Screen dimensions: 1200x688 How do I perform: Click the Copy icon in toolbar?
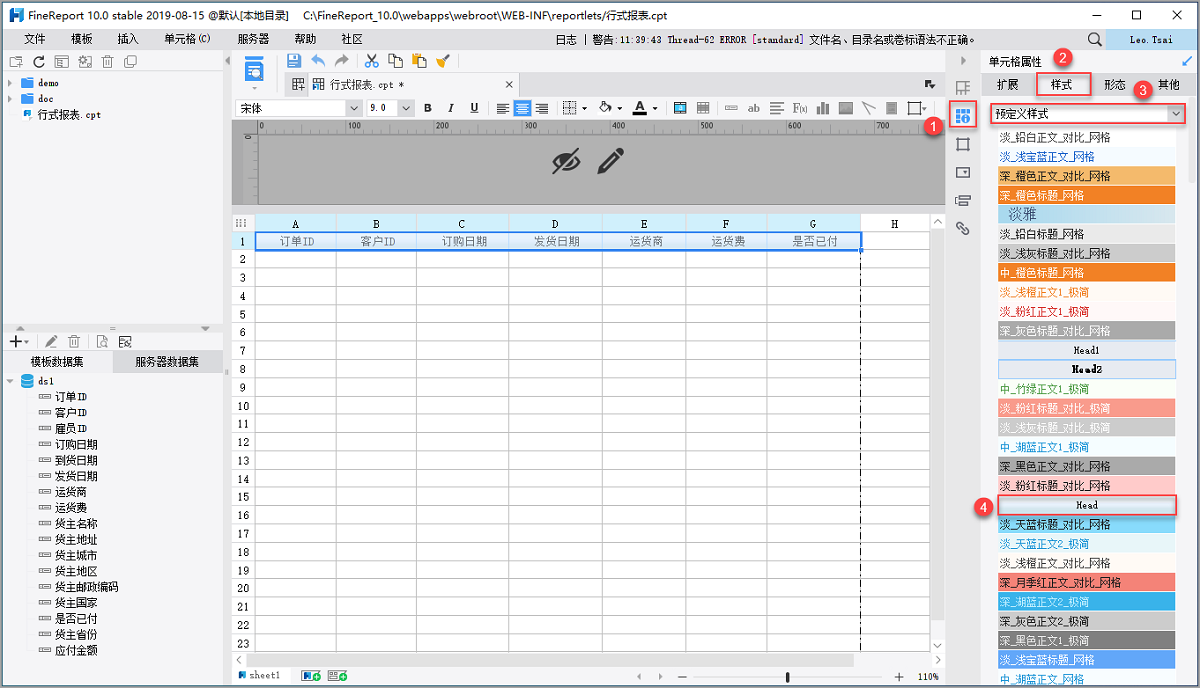click(396, 61)
